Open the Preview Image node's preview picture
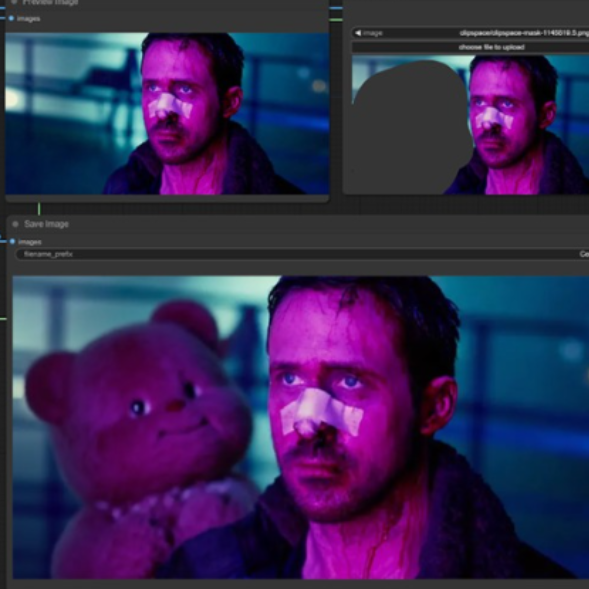 [167, 113]
